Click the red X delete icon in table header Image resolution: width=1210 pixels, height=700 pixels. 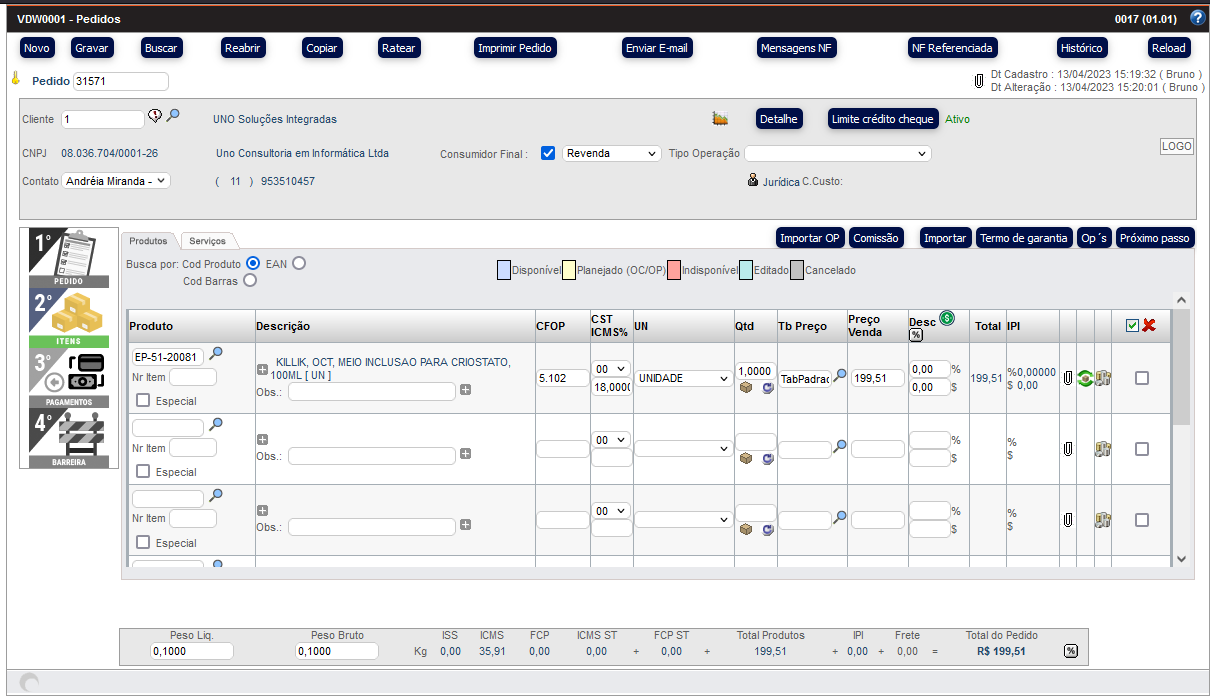(x=1149, y=326)
